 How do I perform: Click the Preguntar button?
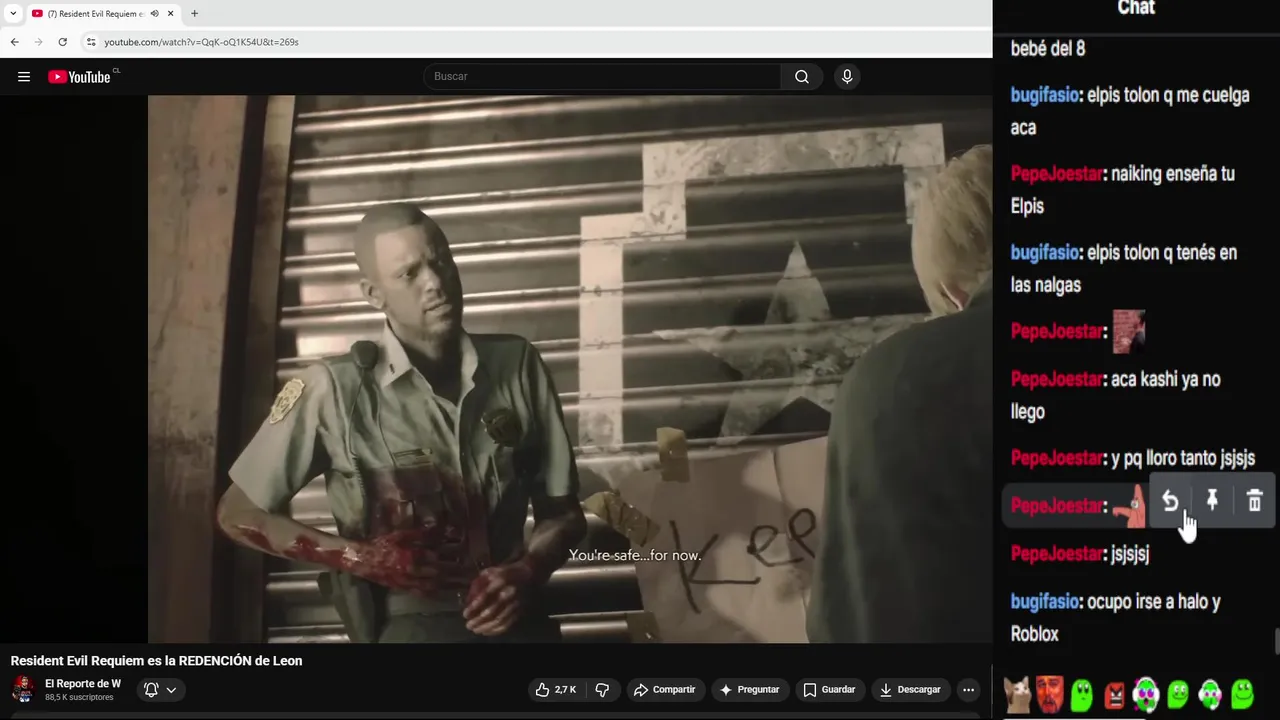tap(749, 690)
